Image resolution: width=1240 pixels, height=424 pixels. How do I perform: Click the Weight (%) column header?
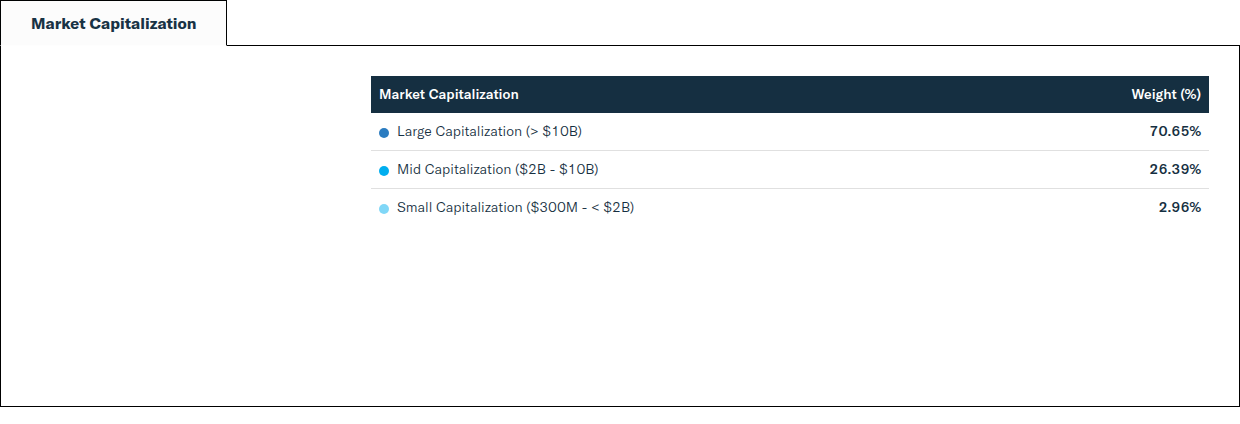(x=1166, y=94)
